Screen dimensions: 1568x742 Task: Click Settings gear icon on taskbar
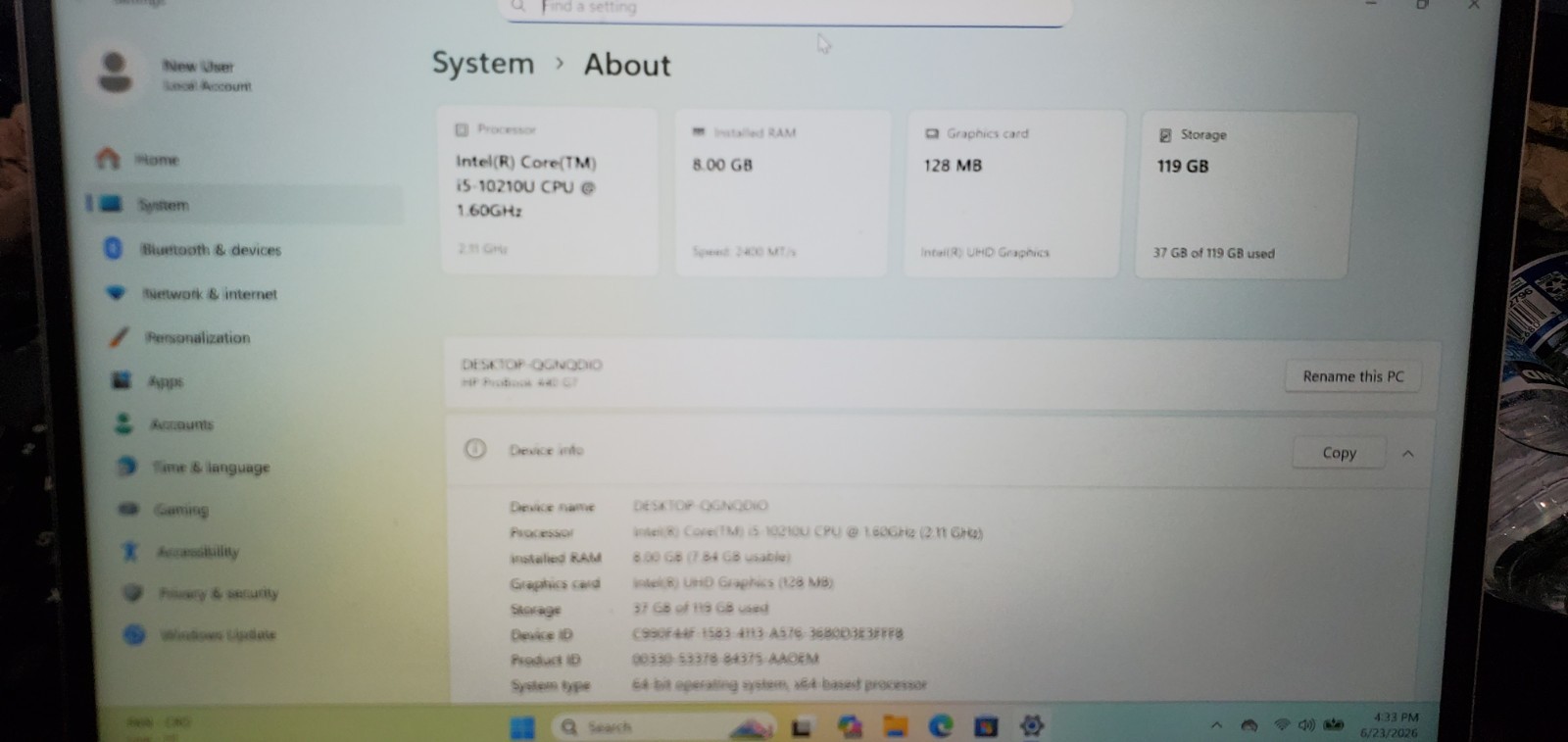1031,725
